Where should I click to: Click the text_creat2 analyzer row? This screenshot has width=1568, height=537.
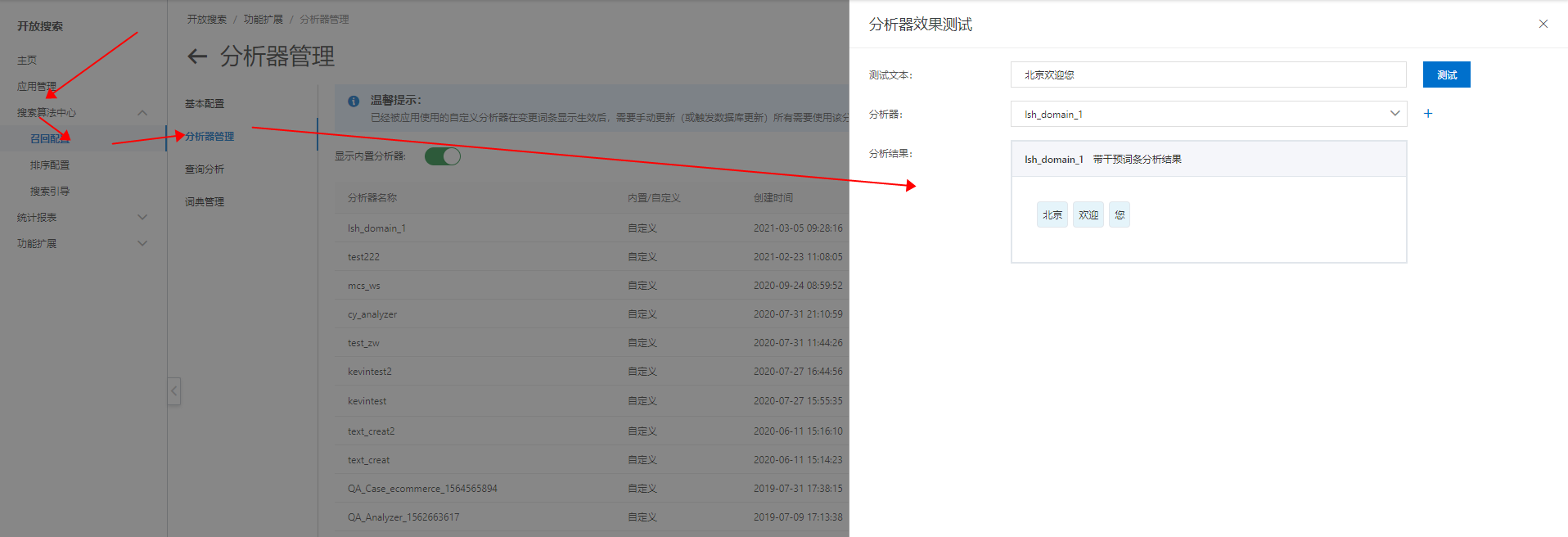[x=592, y=431]
